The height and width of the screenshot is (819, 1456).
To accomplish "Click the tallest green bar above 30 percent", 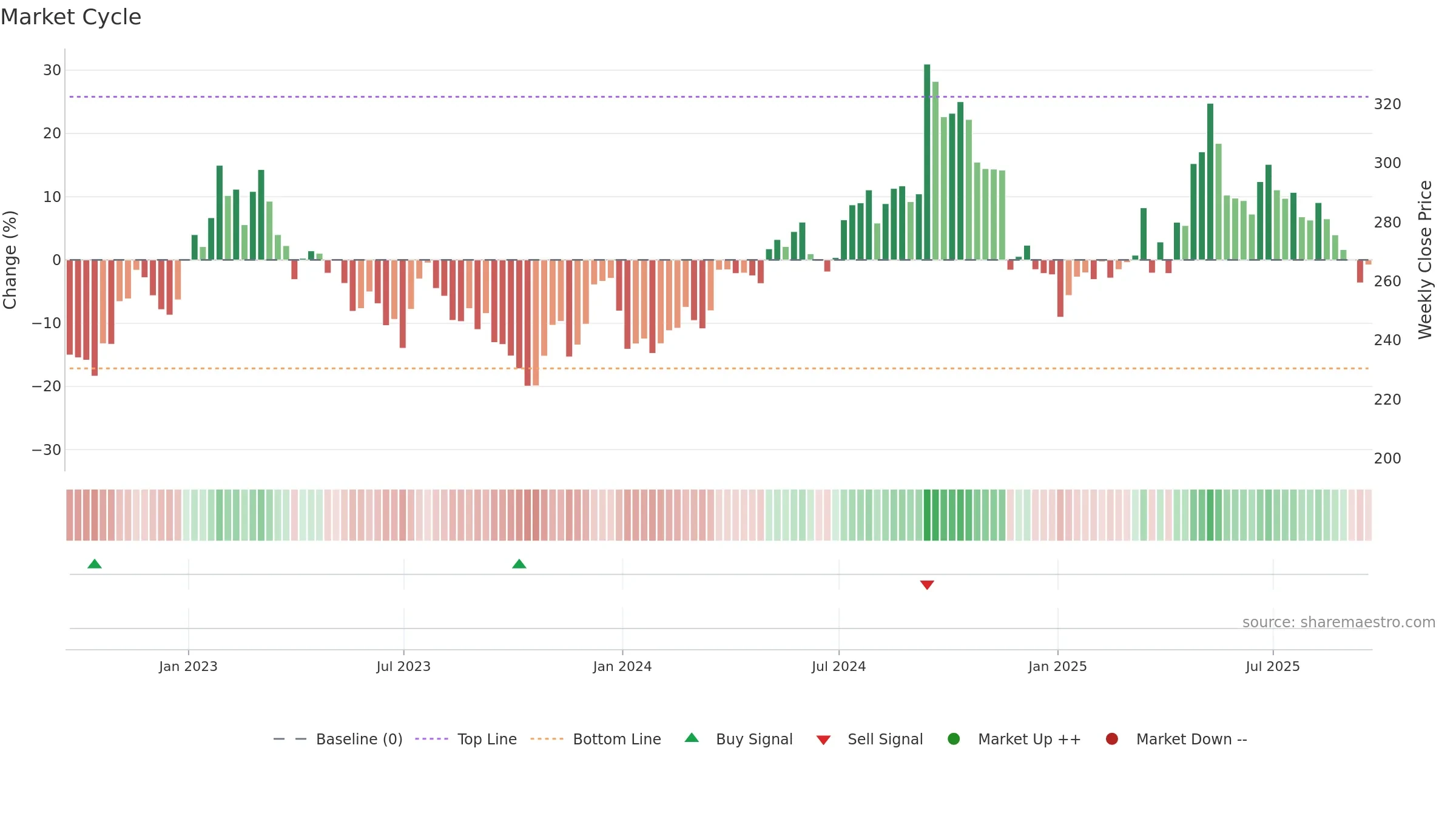I will 927,162.
